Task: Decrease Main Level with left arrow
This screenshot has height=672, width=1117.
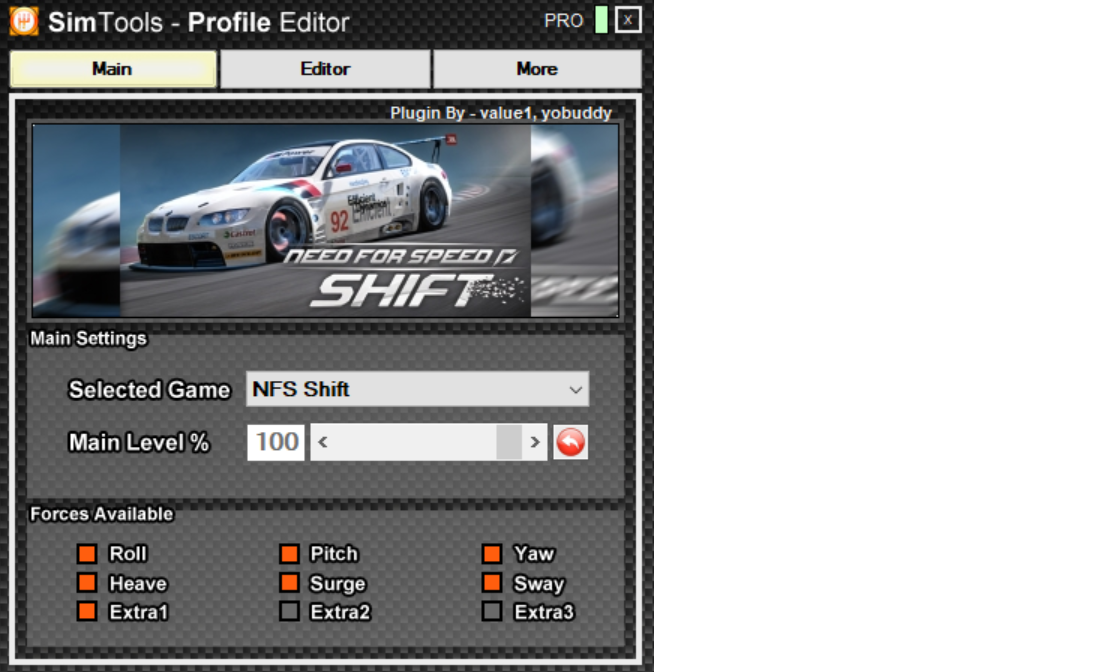Action: tap(323, 443)
